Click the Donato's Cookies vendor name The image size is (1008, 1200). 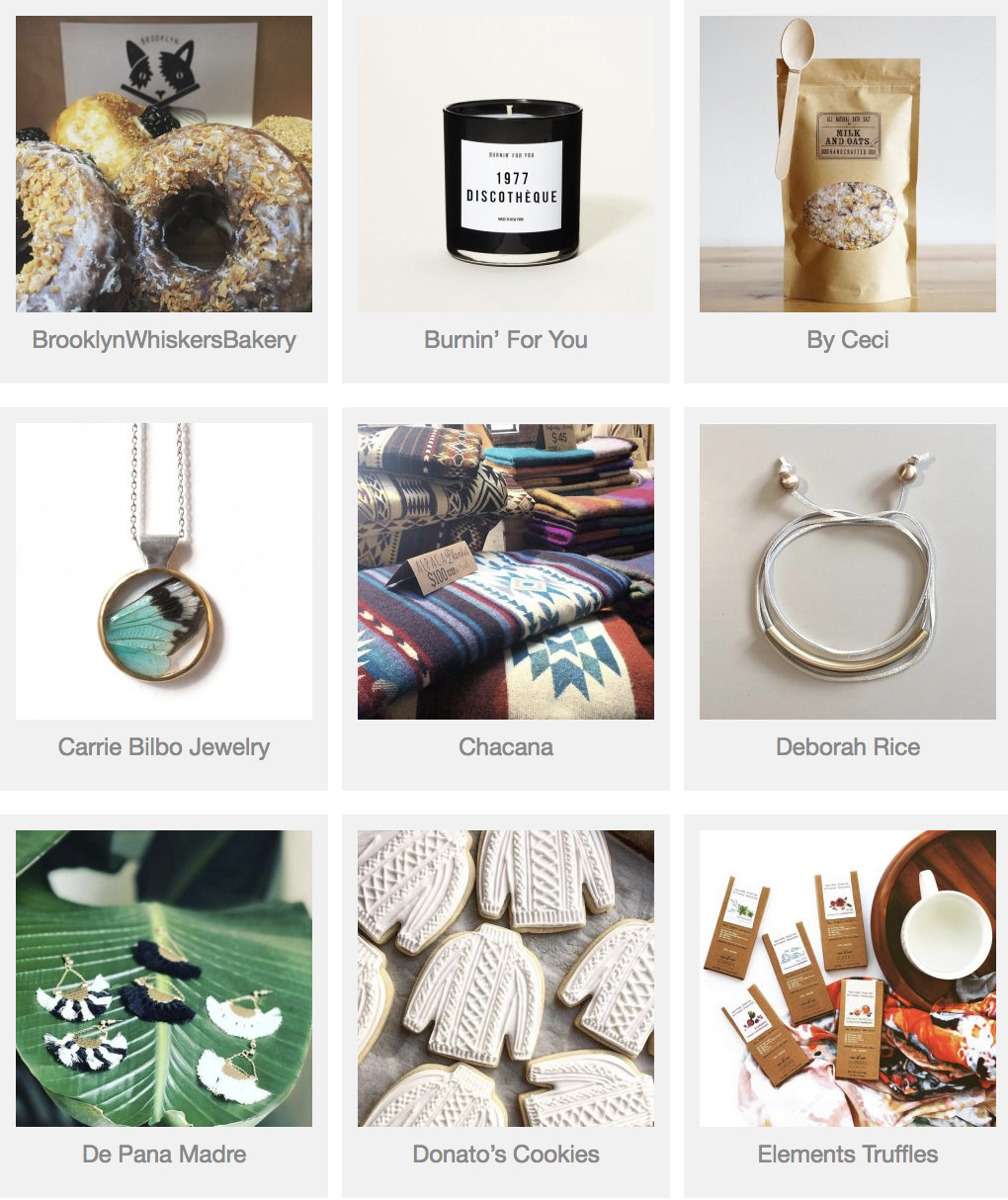[506, 1155]
